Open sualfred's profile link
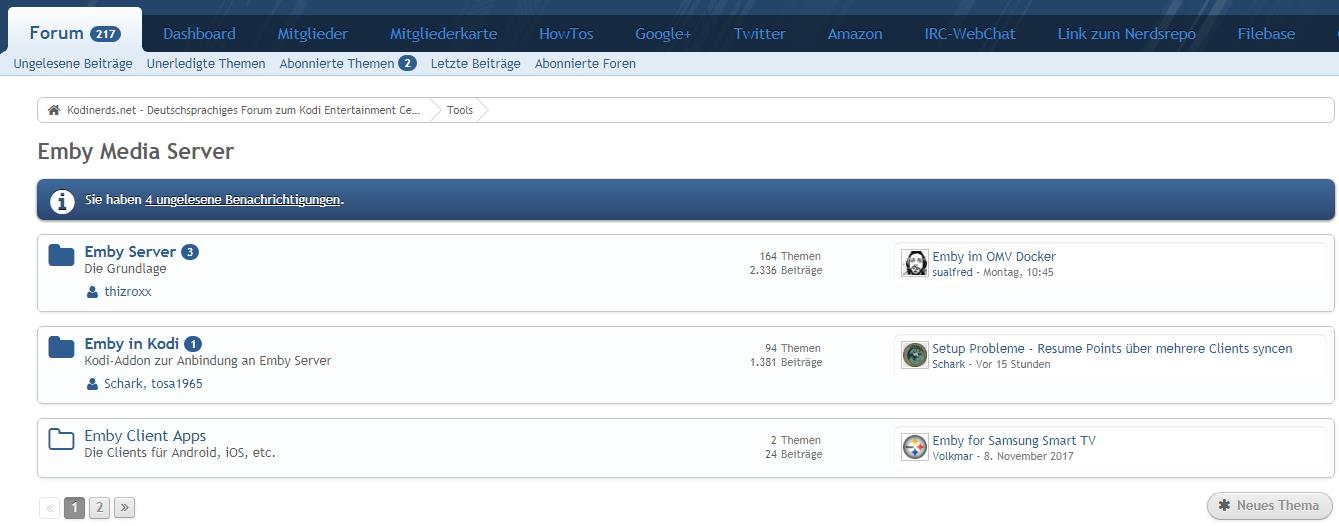This screenshot has height=526, width=1339. [952, 272]
